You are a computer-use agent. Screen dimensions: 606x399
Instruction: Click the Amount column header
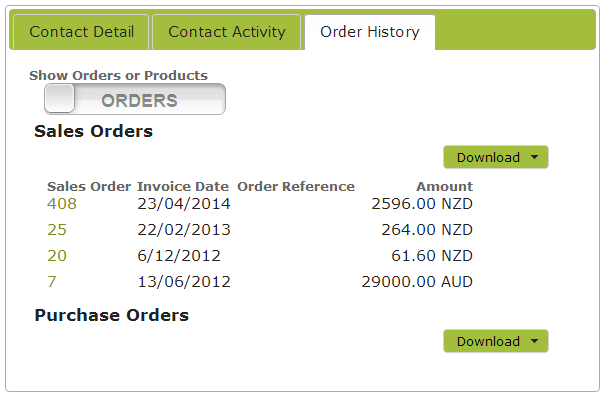point(444,186)
